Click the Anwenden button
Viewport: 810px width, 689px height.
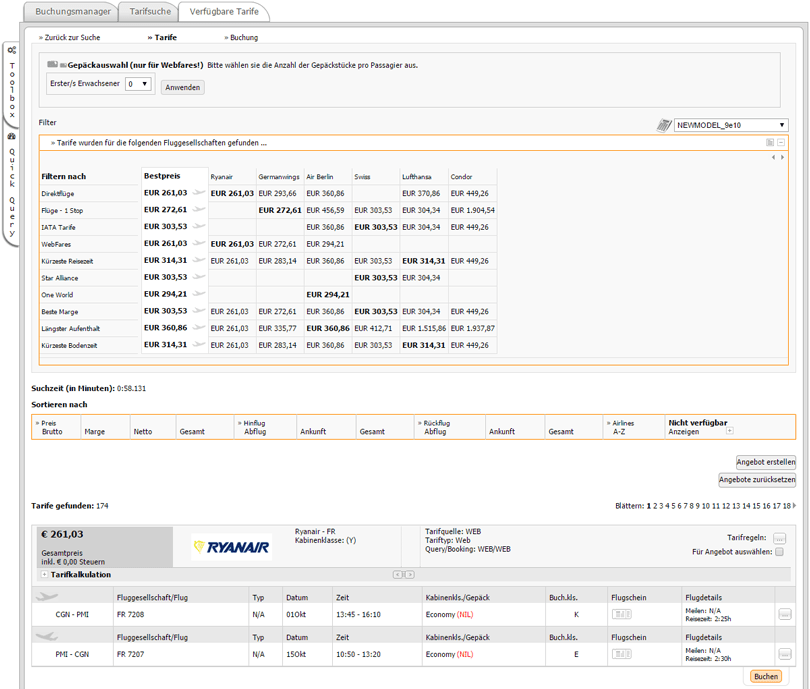tap(182, 87)
